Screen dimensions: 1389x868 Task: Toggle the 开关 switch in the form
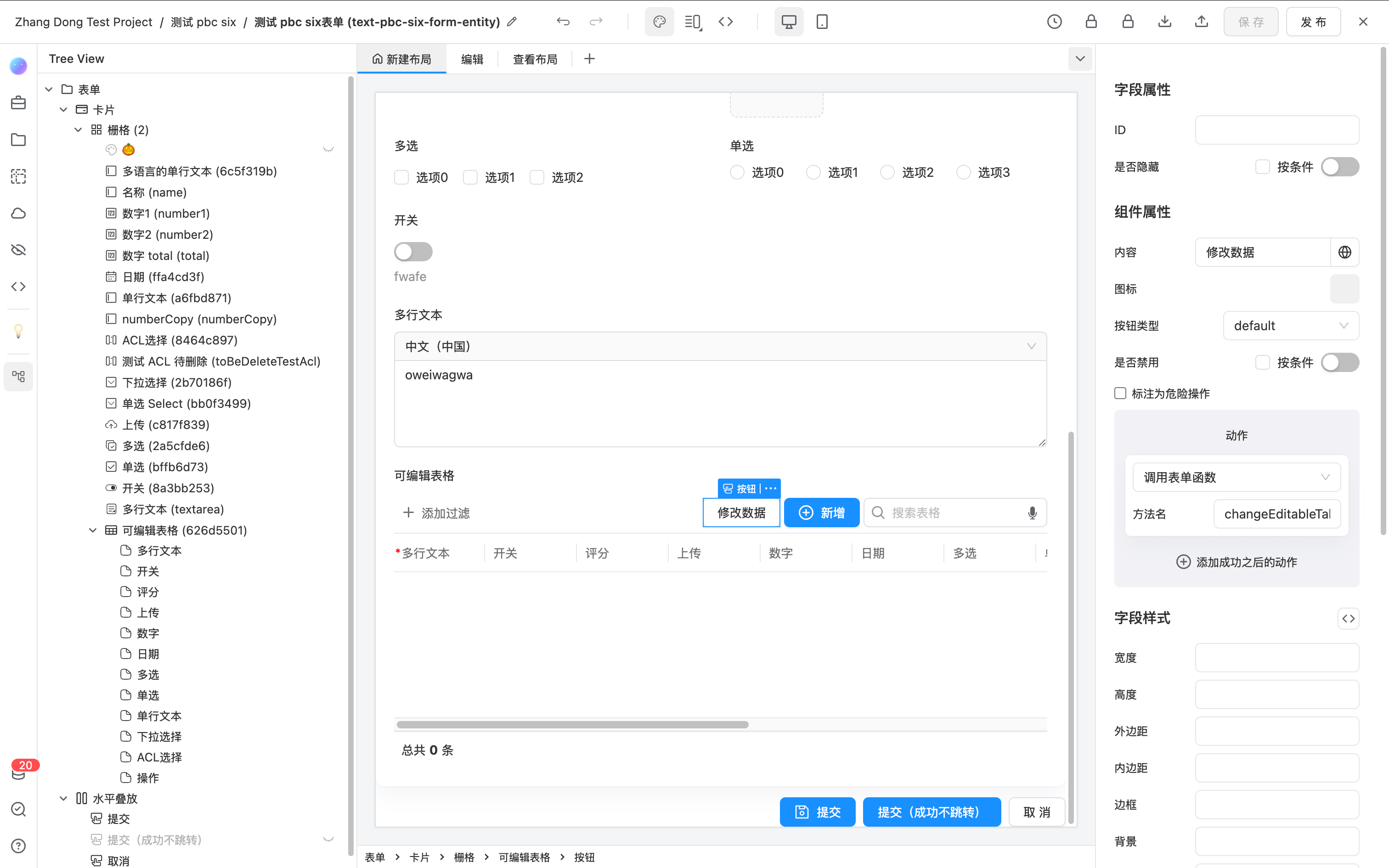click(x=413, y=252)
